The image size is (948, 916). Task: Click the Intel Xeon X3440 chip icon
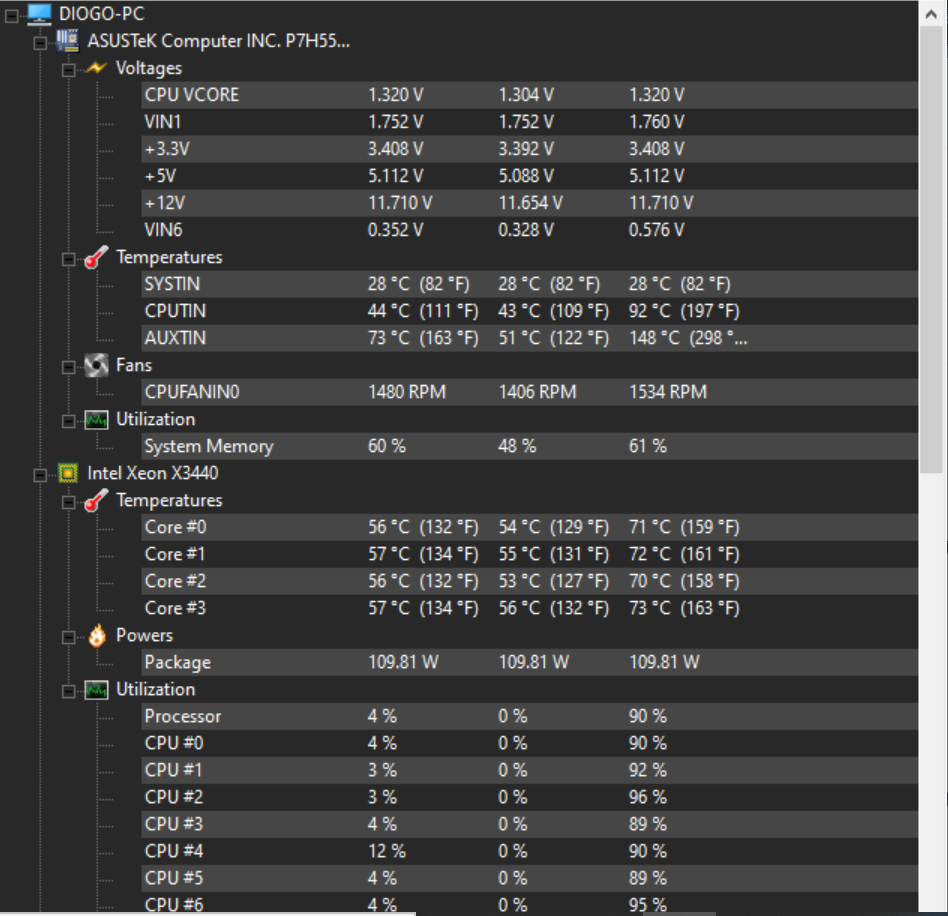tap(68, 473)
